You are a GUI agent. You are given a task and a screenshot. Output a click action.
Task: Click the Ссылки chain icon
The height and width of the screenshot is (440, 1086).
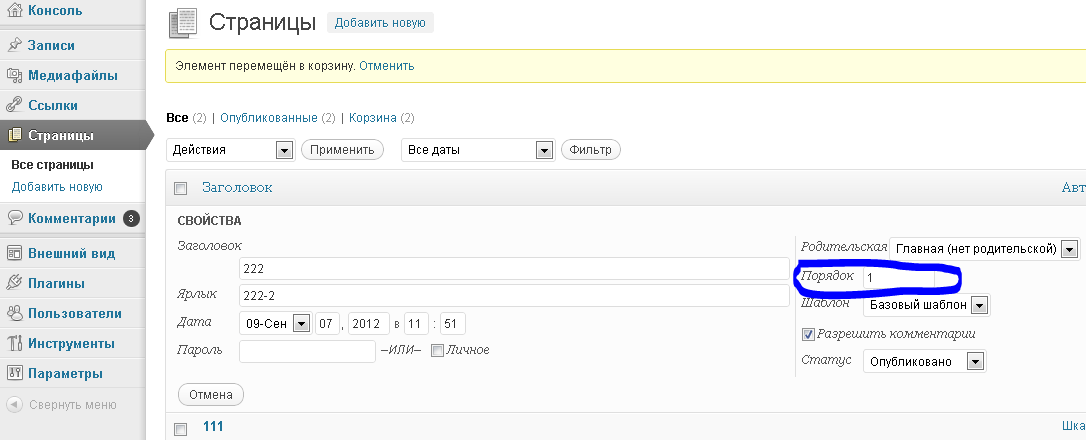14,105
